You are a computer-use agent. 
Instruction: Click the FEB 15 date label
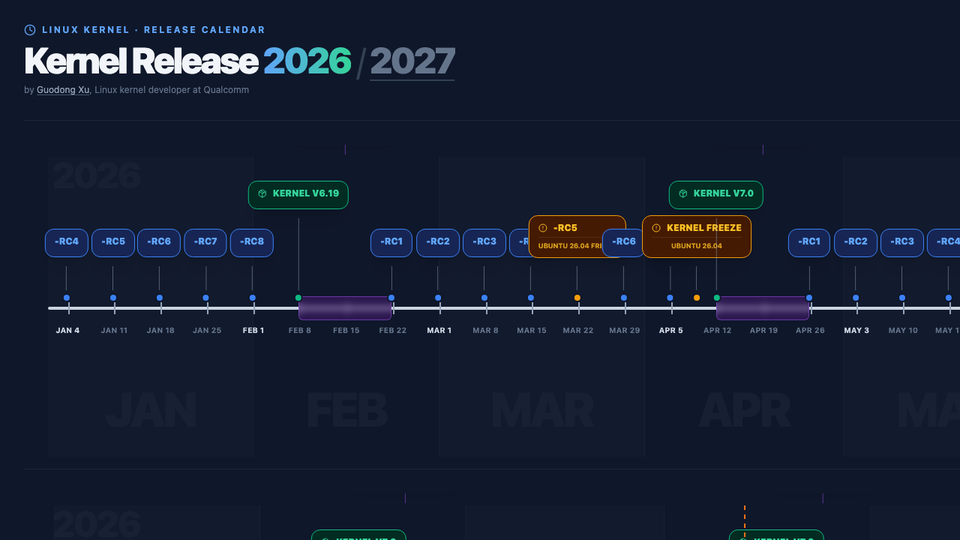[346, 331]
